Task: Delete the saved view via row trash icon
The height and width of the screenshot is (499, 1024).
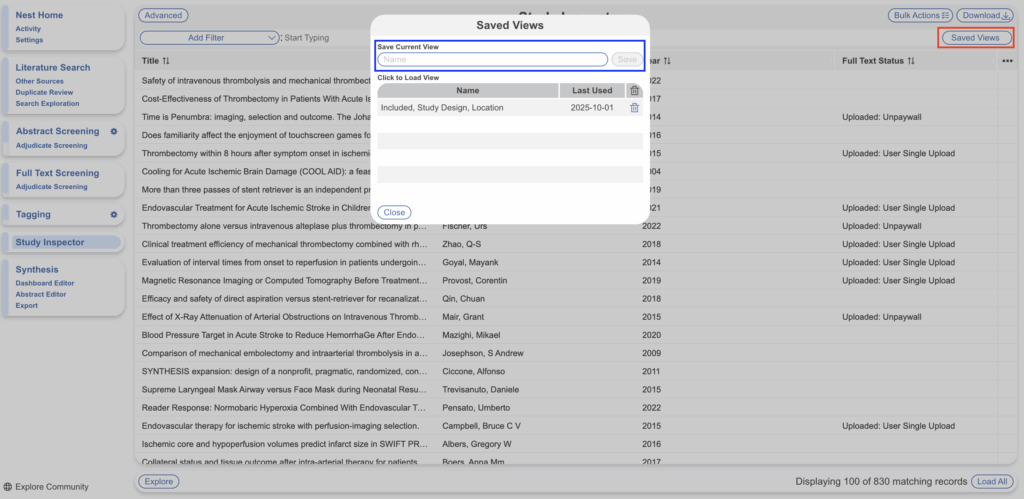Action: (x=634, y=108)
